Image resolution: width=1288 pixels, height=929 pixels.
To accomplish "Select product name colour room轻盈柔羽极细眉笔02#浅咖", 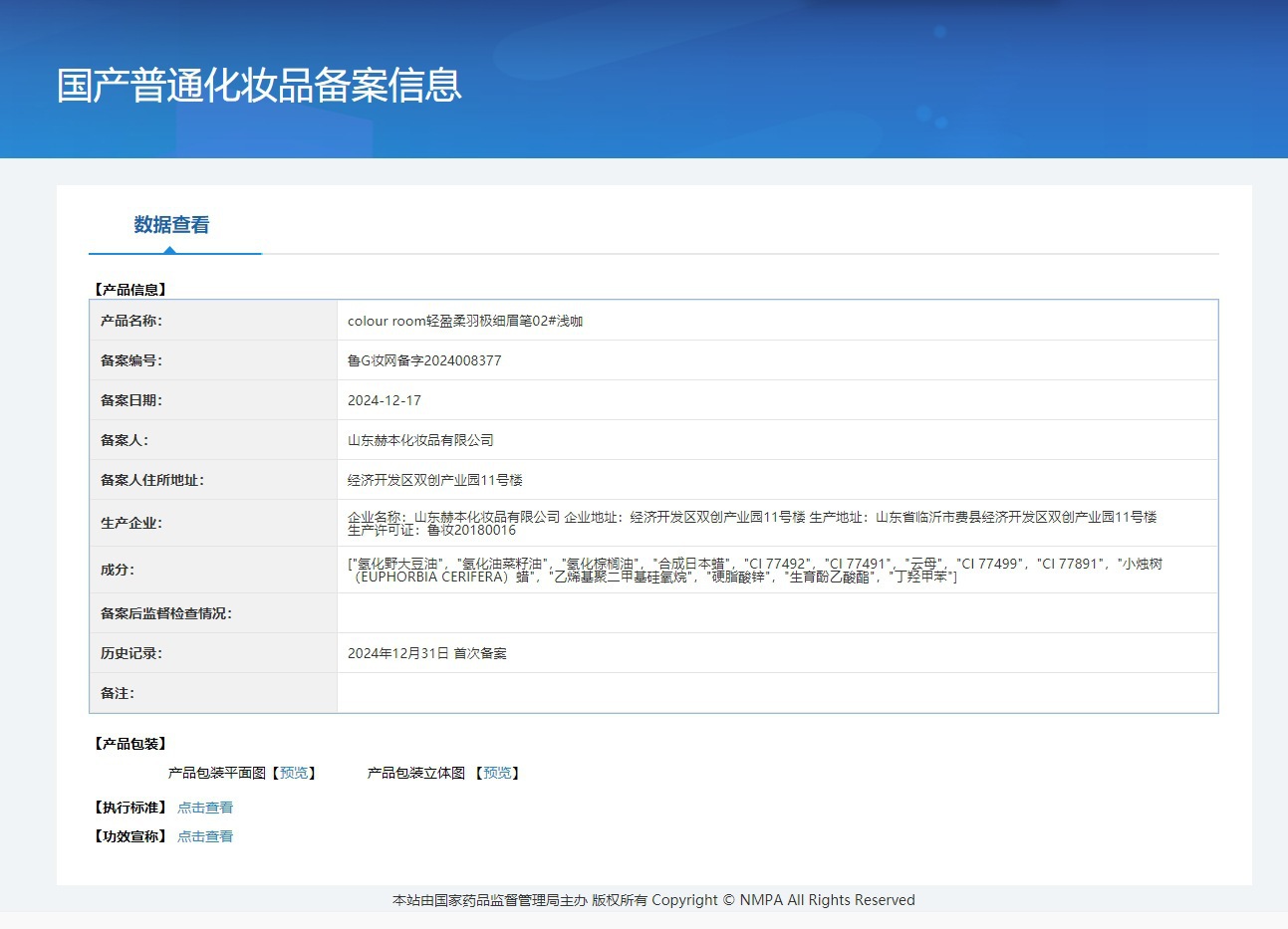I will [465, 321].
